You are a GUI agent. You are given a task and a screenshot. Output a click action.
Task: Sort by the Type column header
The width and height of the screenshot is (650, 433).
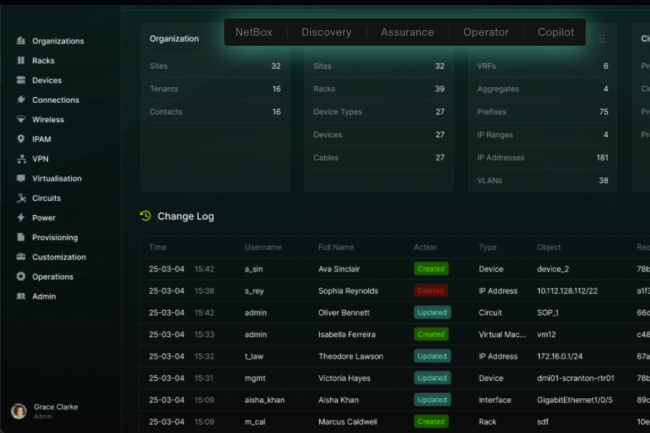click(x=487, y=247)
